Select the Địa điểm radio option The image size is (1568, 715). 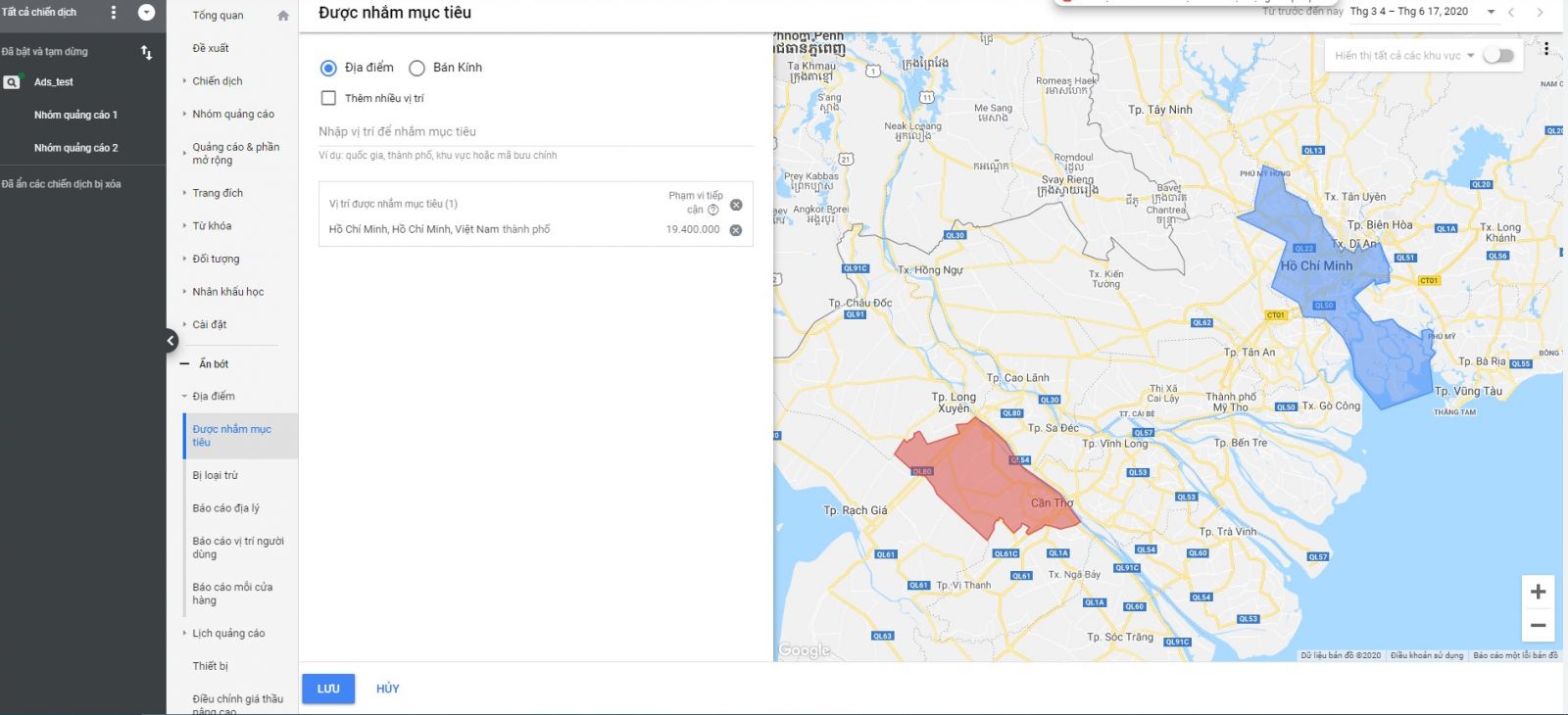pos(328,69)
